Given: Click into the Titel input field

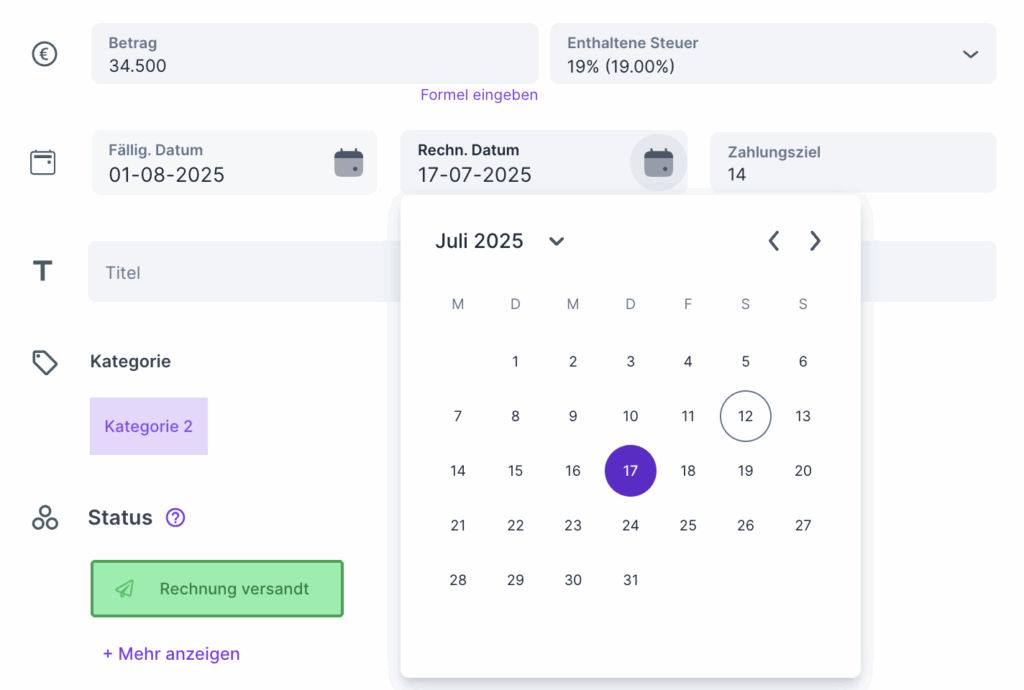Looking at the screenshot, I should [245, 272].
